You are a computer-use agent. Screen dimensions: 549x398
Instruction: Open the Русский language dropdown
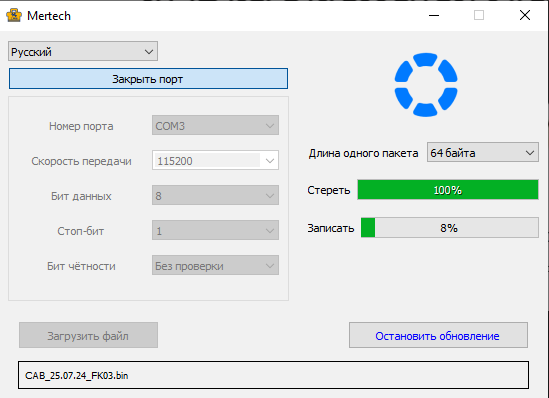(x=83, y=51)
